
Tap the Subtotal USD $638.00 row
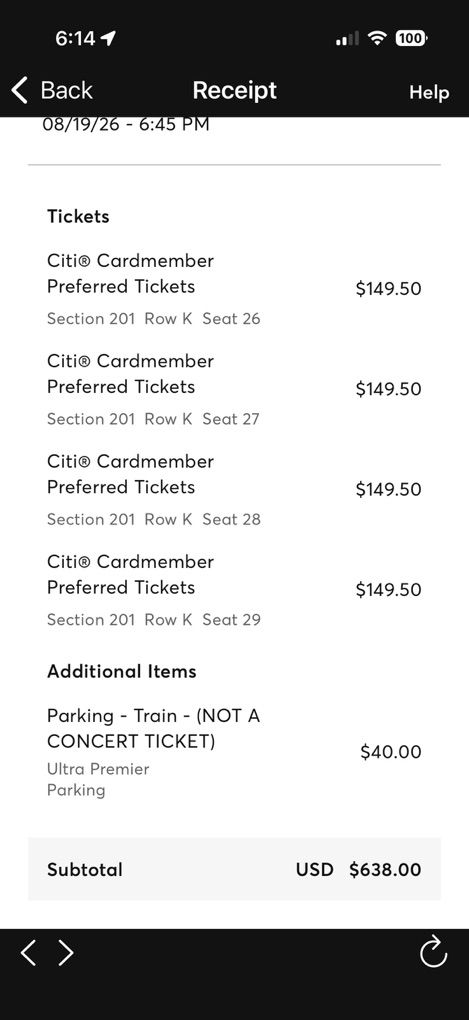234,869
